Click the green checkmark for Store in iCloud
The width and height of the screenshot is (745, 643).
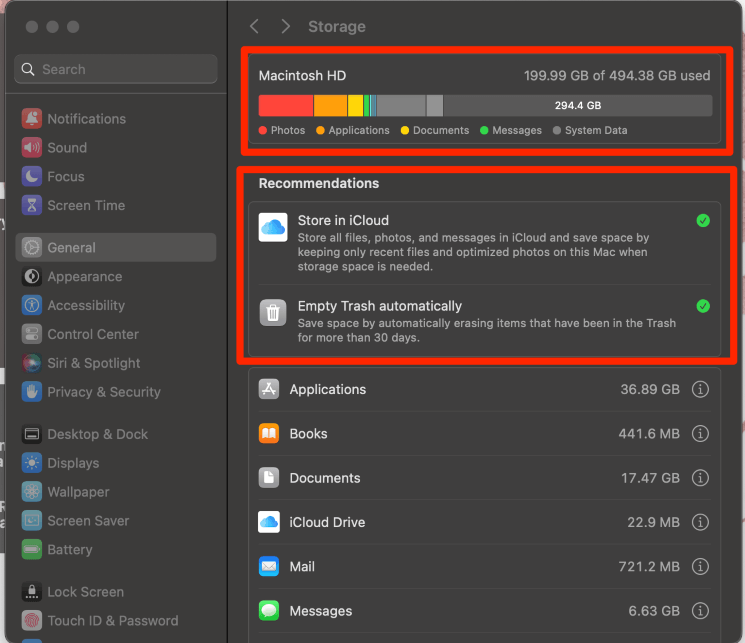click(703, 221)
